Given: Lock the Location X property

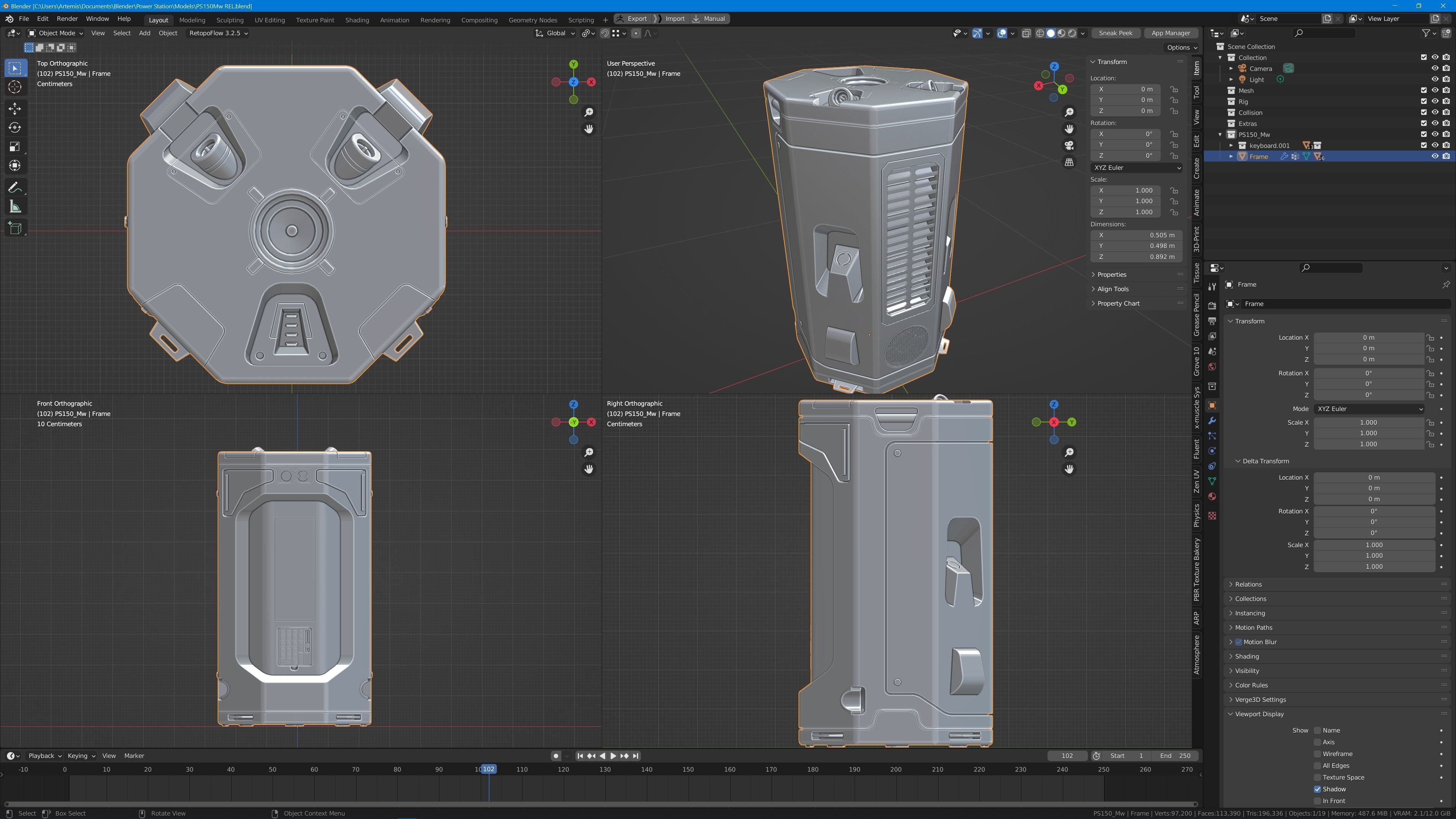Looking at the screenshot, I should [1430, 338].
